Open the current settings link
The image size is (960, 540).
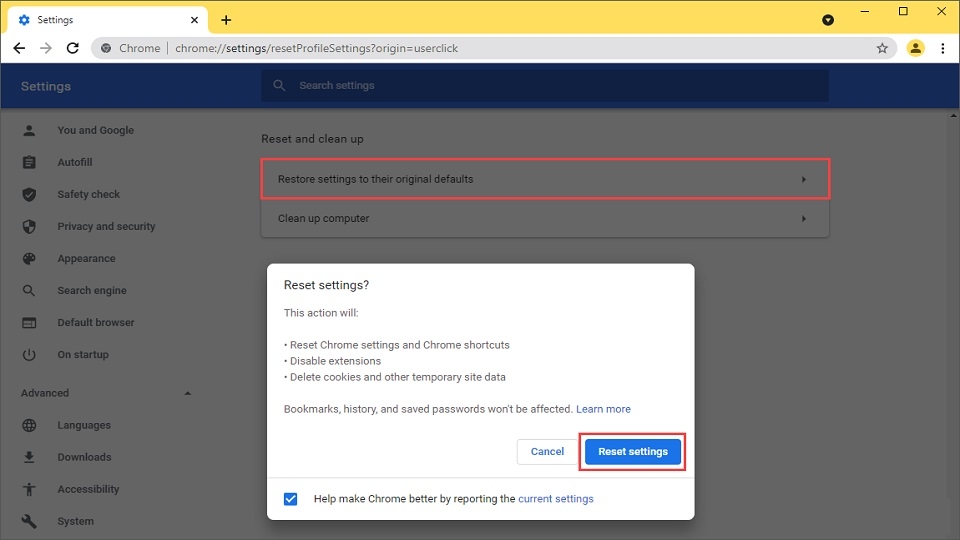(x=555, y=499)
